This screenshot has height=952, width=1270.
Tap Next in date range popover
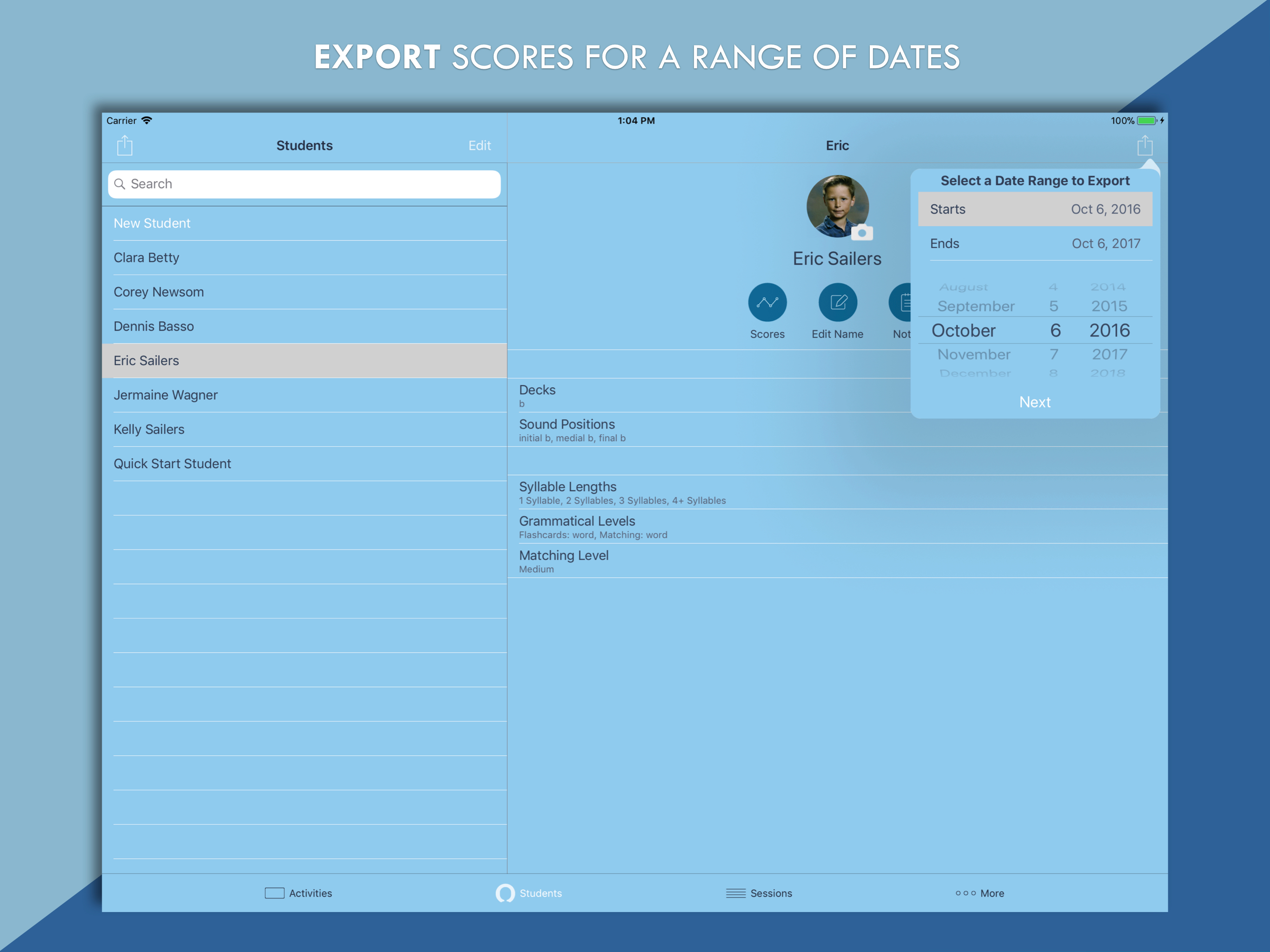click(x=1035, y=402)
